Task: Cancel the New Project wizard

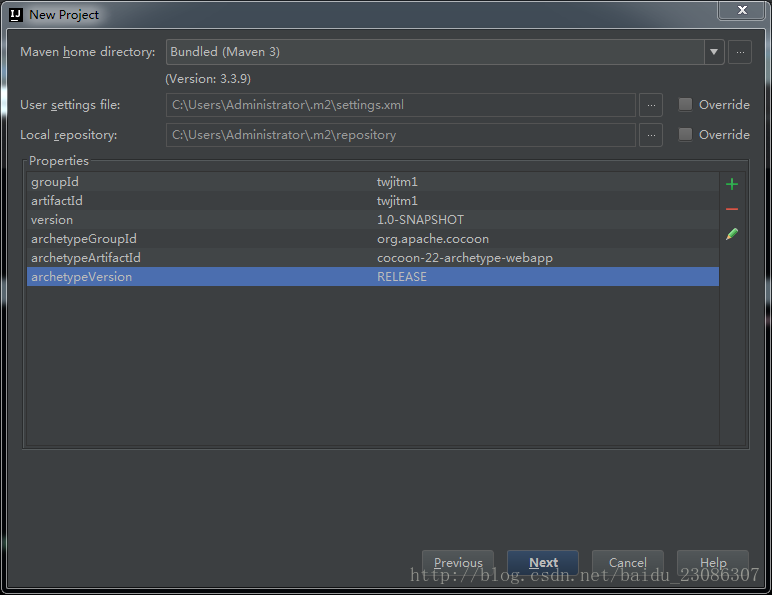Action: click(628, 562)
